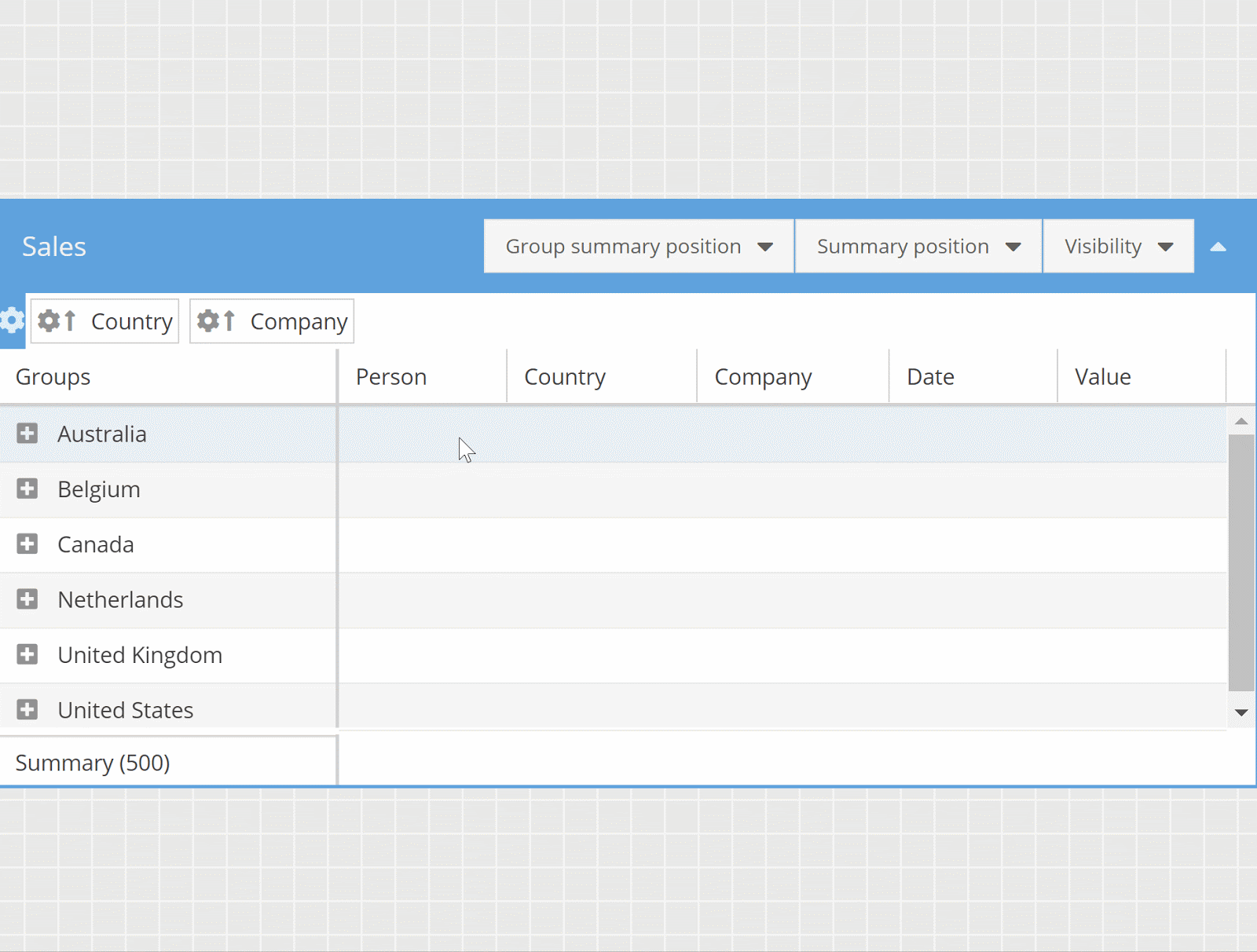
Task: Toggle the Country group chip sort arrow
Action: pos(70,320)
